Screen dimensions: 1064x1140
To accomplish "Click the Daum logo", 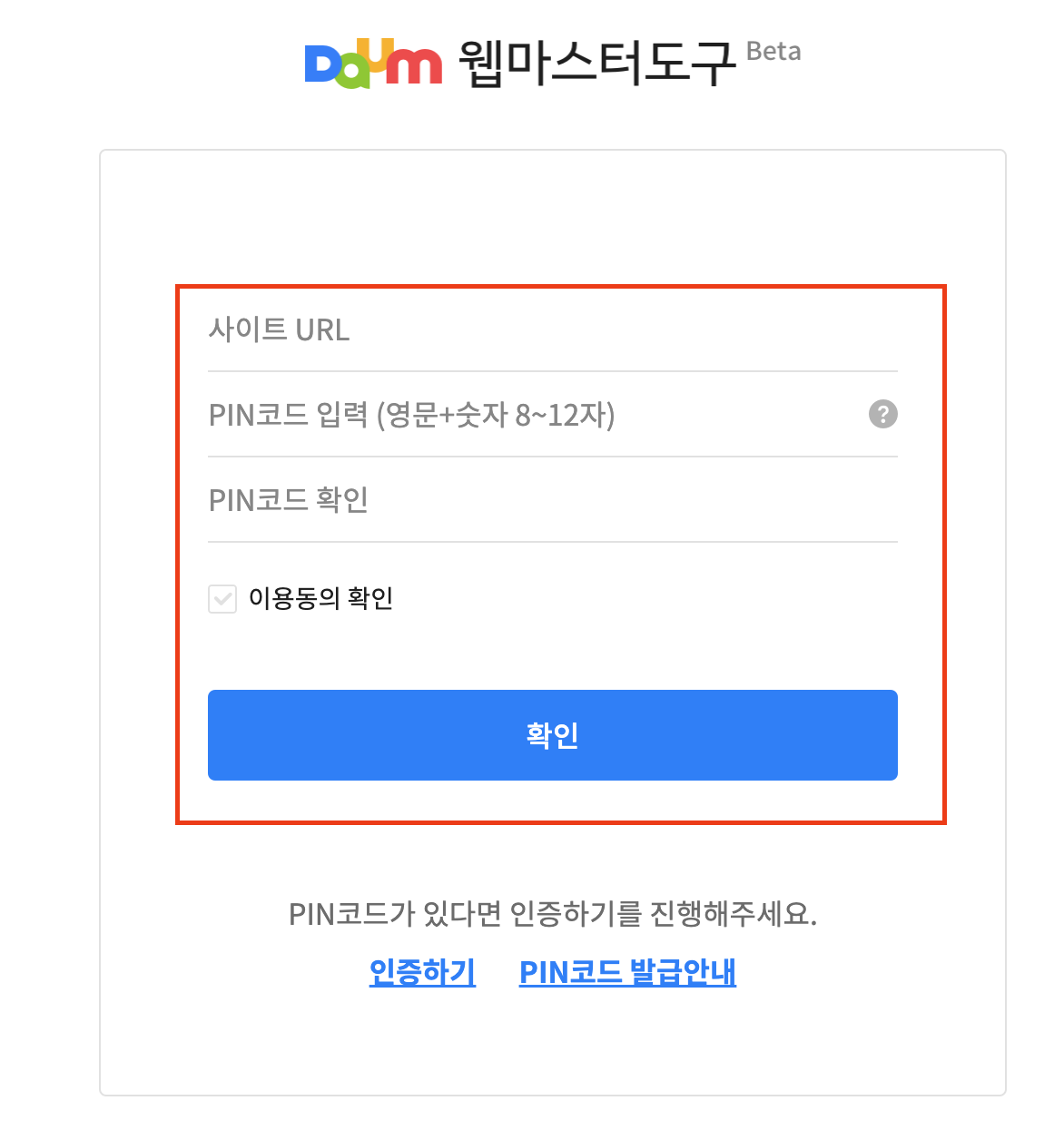I will pos(373,64).
